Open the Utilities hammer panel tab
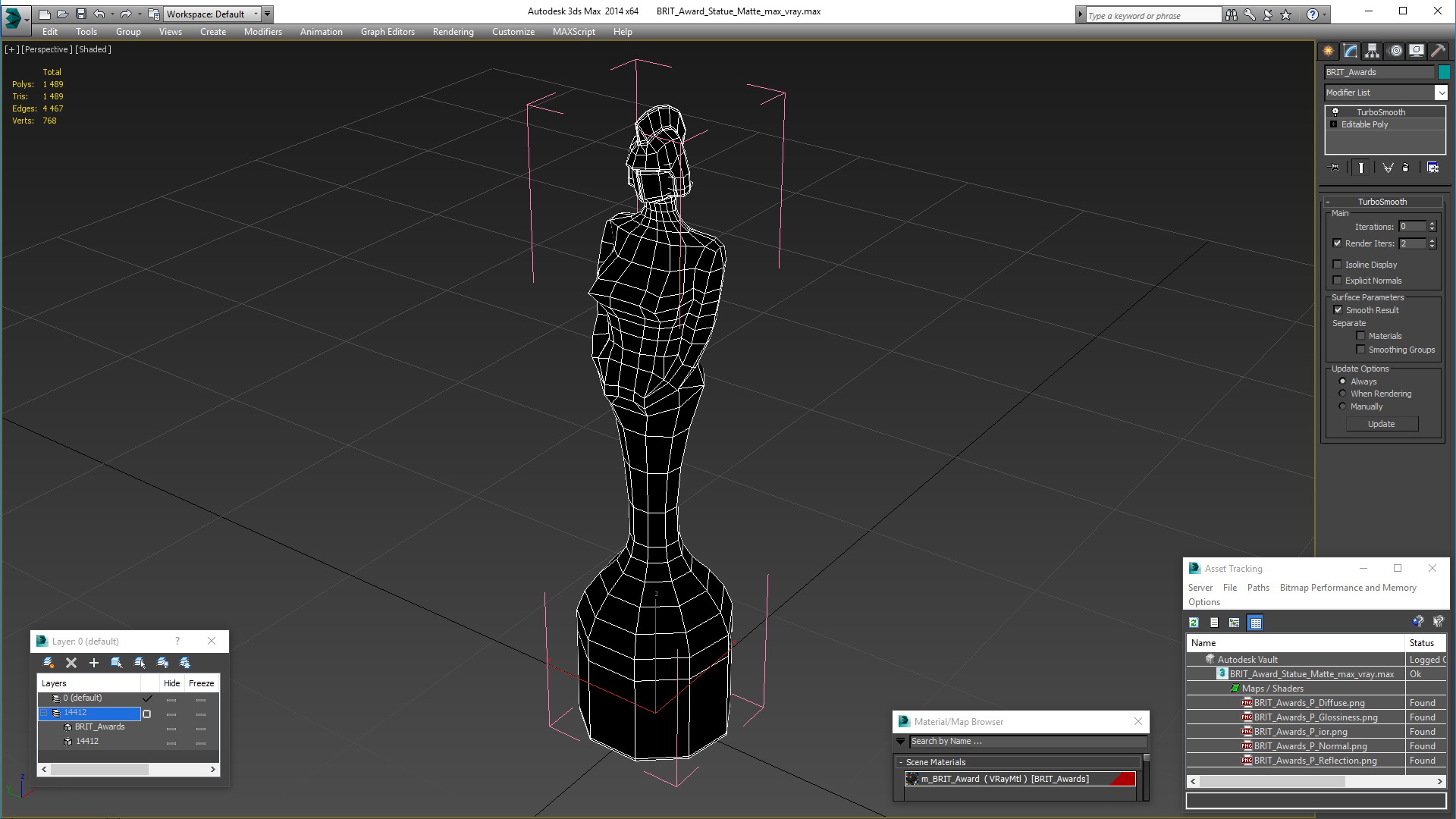Viewport: 1456px width, 819px height. click(1438, 51)
